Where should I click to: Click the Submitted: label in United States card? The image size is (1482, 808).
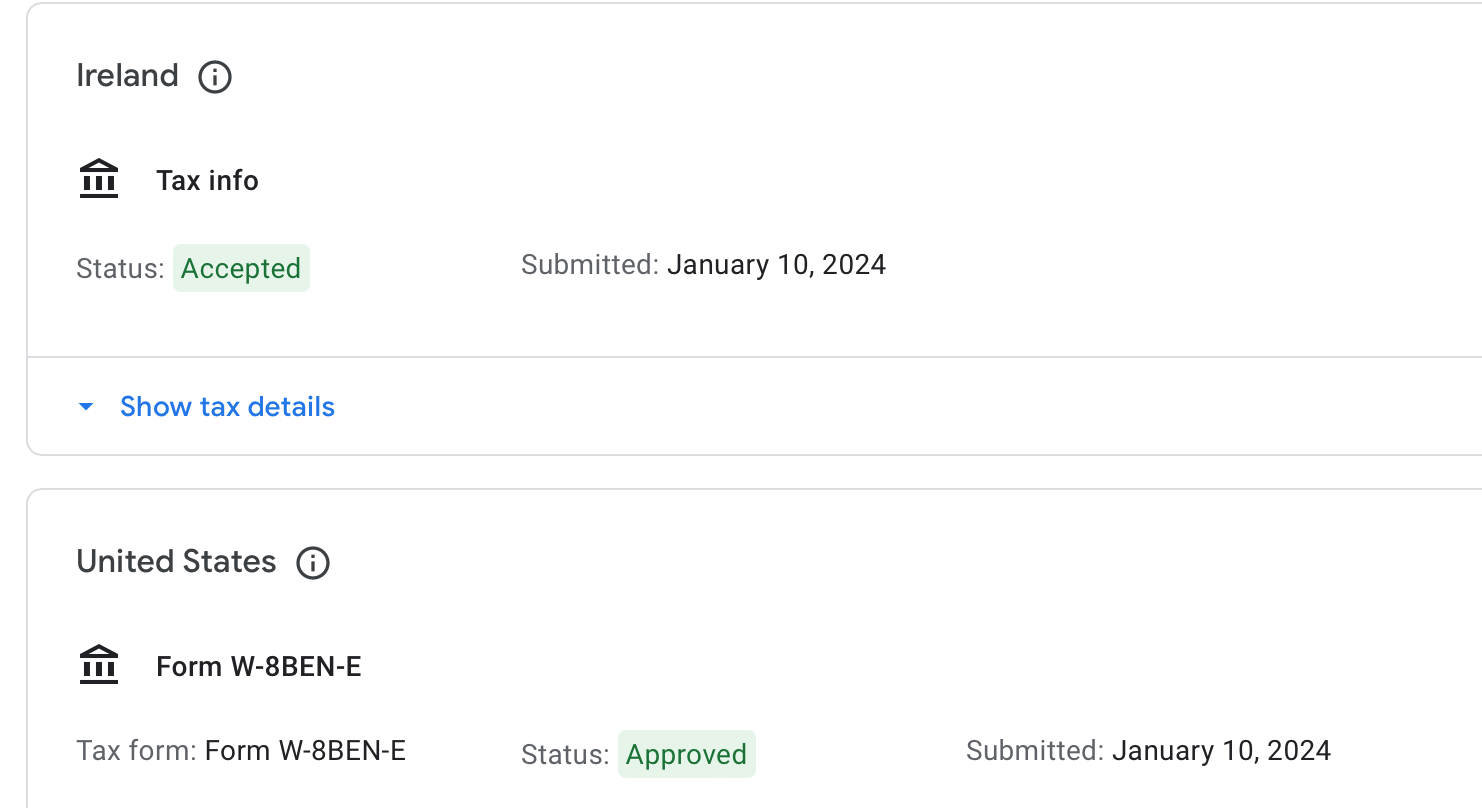tap(1035, 751)
